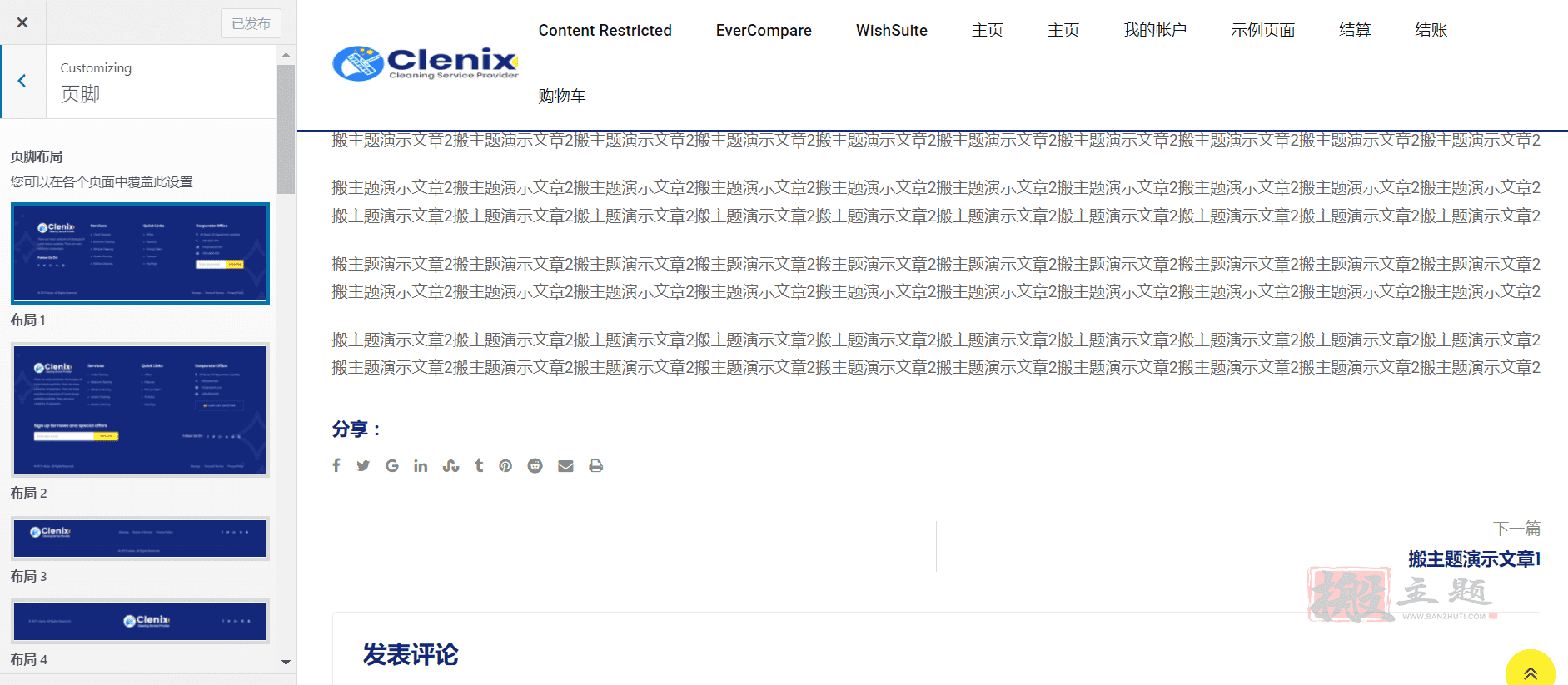Screen dimensions: 1568x685
Task: Click the 布局 3 label text
Action: coord(28,576)
